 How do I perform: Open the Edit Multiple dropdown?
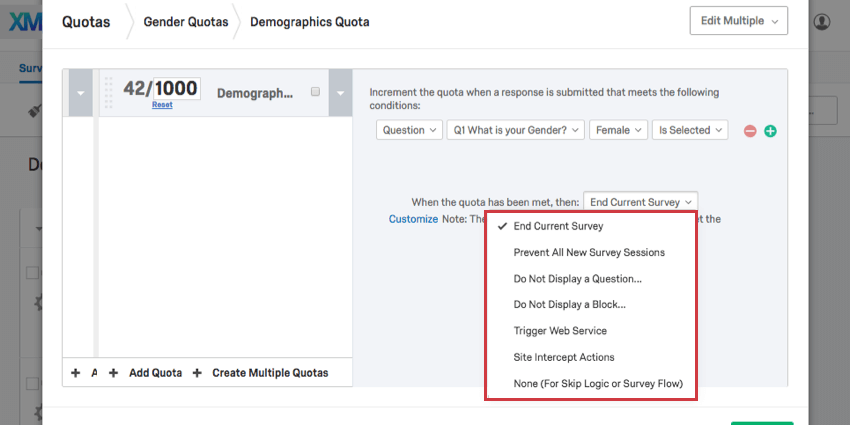point(738,21)
